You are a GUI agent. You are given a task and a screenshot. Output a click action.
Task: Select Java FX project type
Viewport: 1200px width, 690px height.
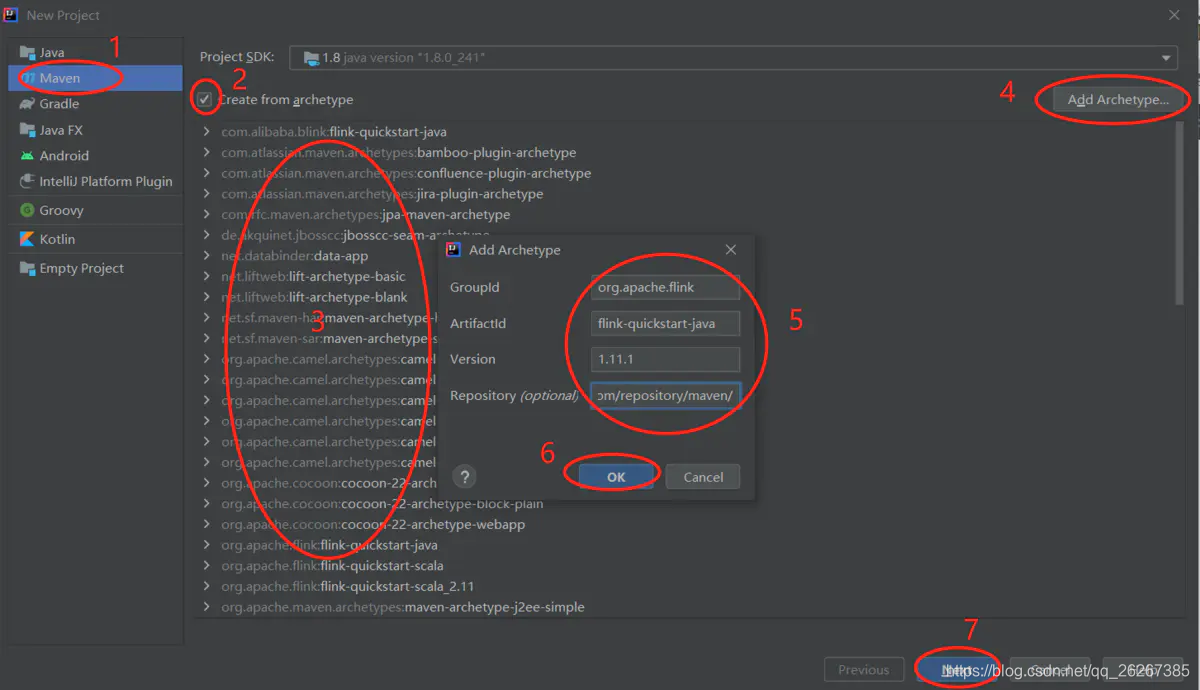click(x=95, y=130)
